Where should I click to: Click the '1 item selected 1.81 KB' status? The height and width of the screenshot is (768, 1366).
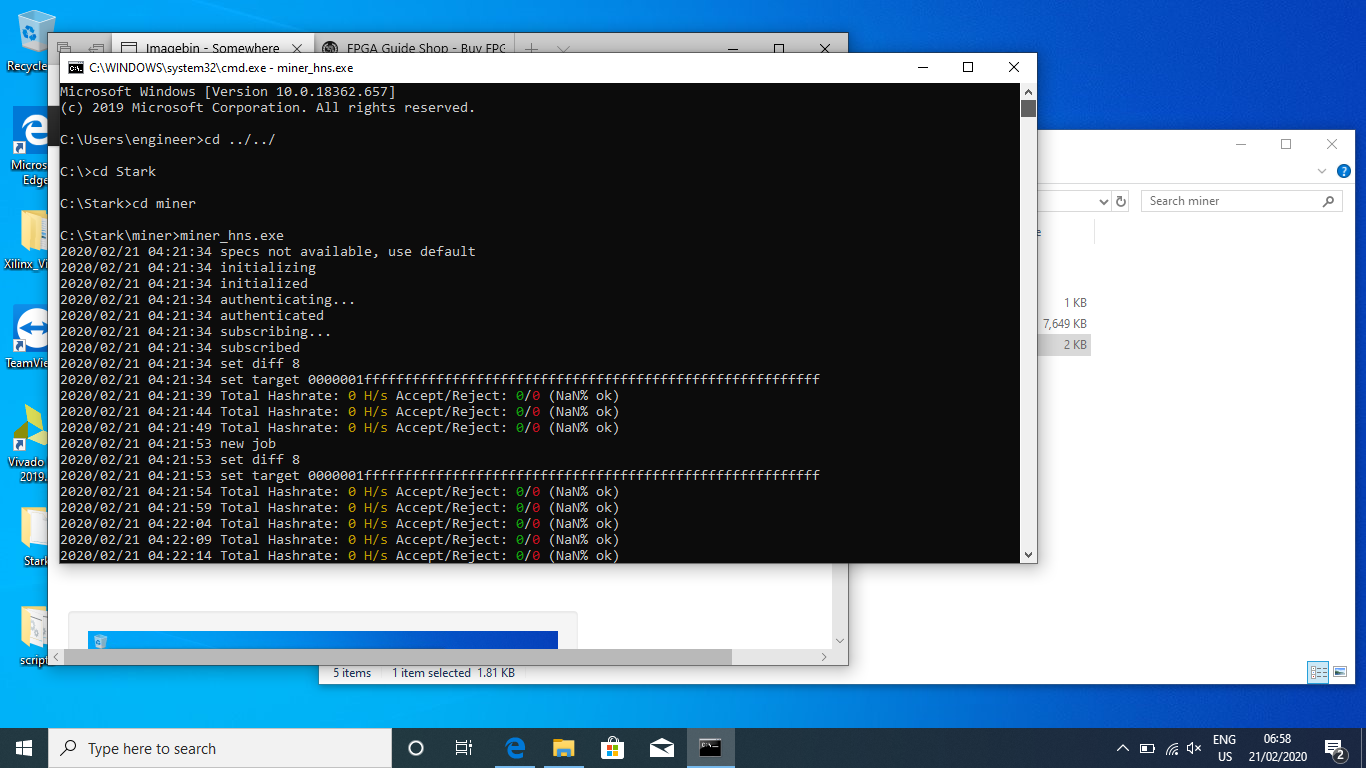453,673
